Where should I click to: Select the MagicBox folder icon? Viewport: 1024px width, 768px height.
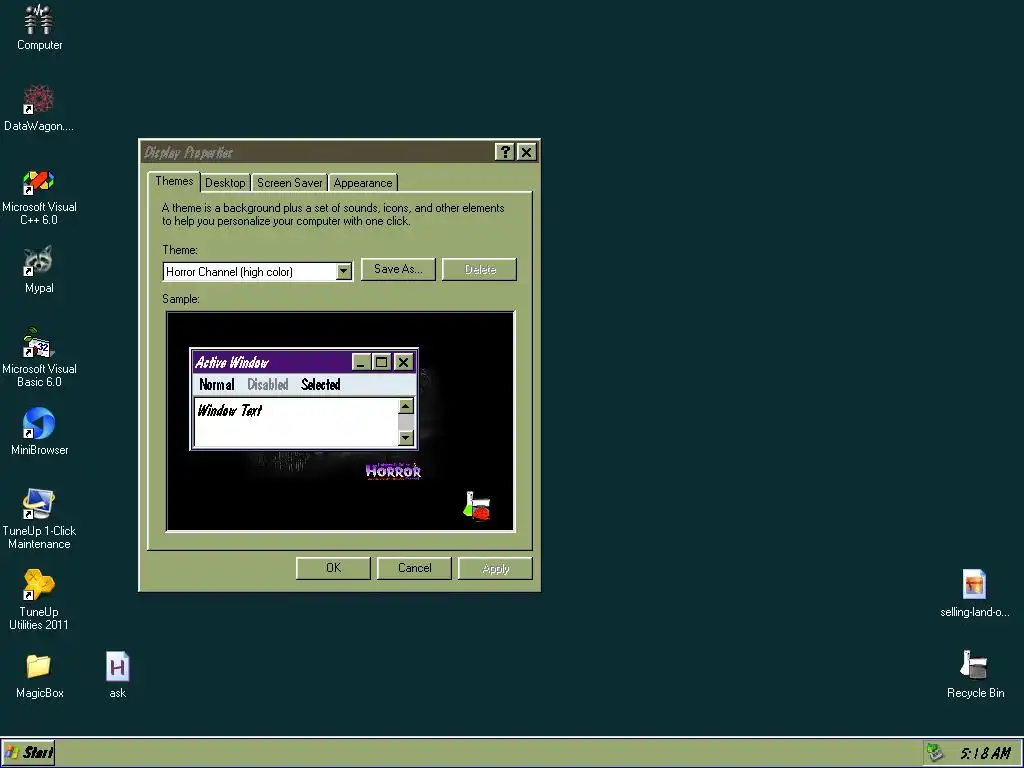tap(39, 676)
